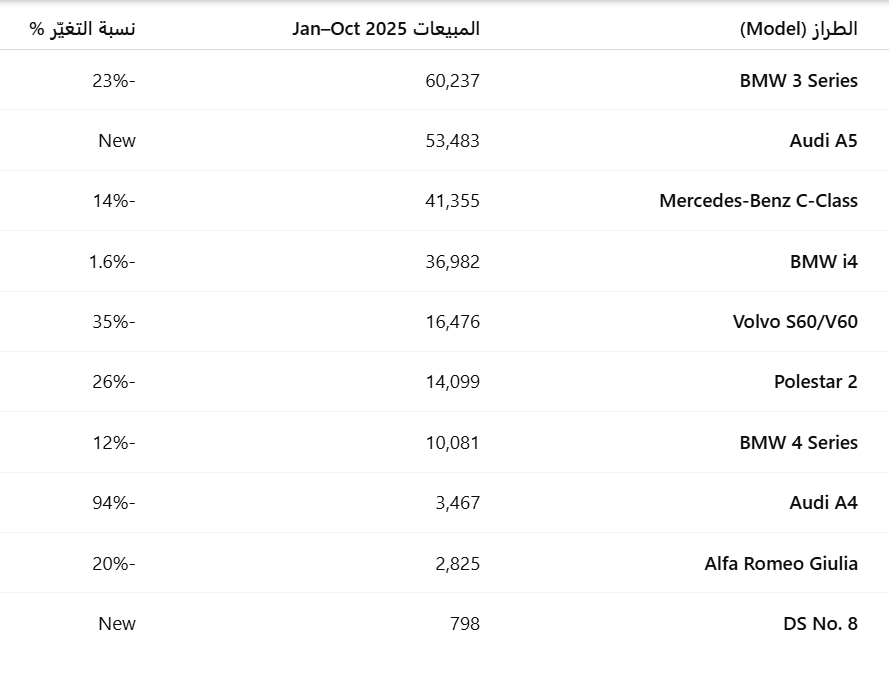Viewport: 889px width, 699px height.
Task: Select the BMW 4 Series model name
Action: coord(798,443)
